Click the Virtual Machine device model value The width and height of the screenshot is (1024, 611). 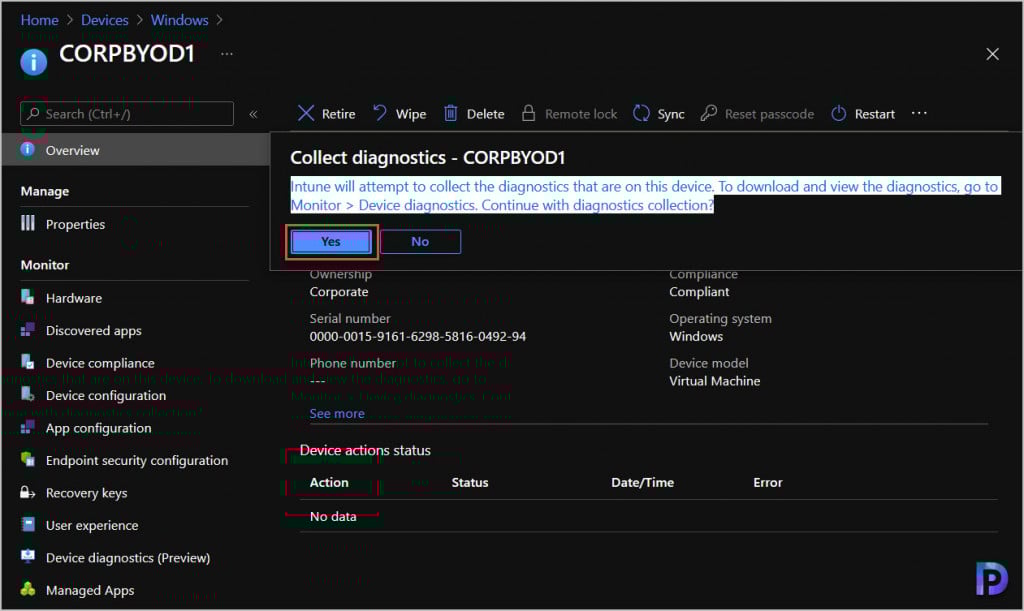[x=714, y=381]
